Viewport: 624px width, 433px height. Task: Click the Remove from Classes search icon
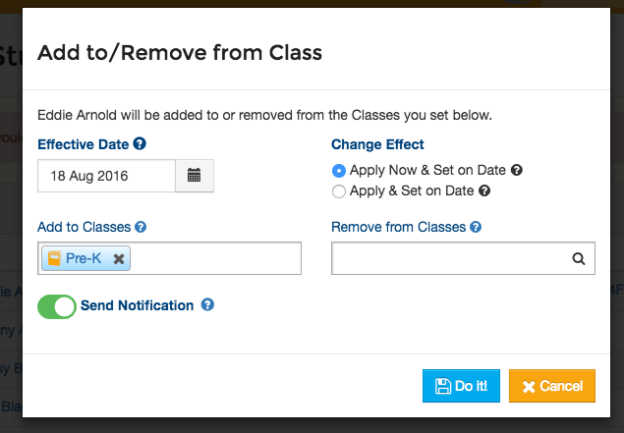coord(578,258)
